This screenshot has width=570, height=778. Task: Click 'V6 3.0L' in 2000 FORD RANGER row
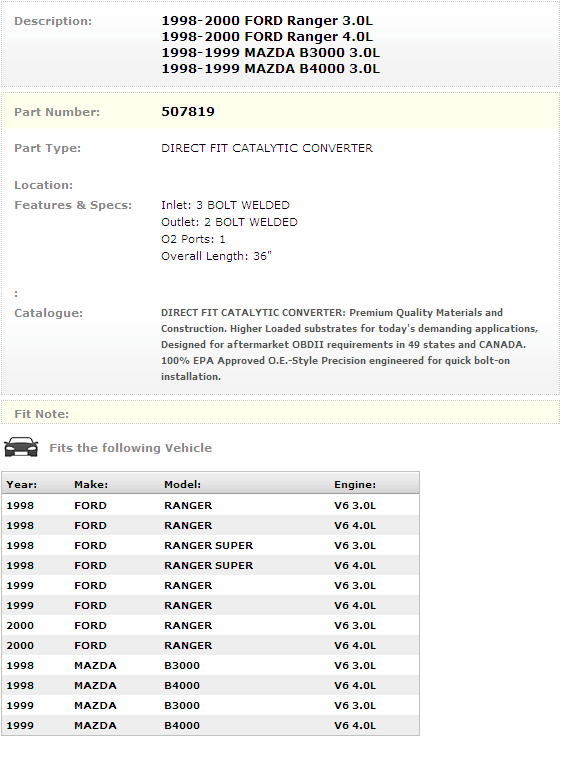pyautogui.click(x=355, y=625)
